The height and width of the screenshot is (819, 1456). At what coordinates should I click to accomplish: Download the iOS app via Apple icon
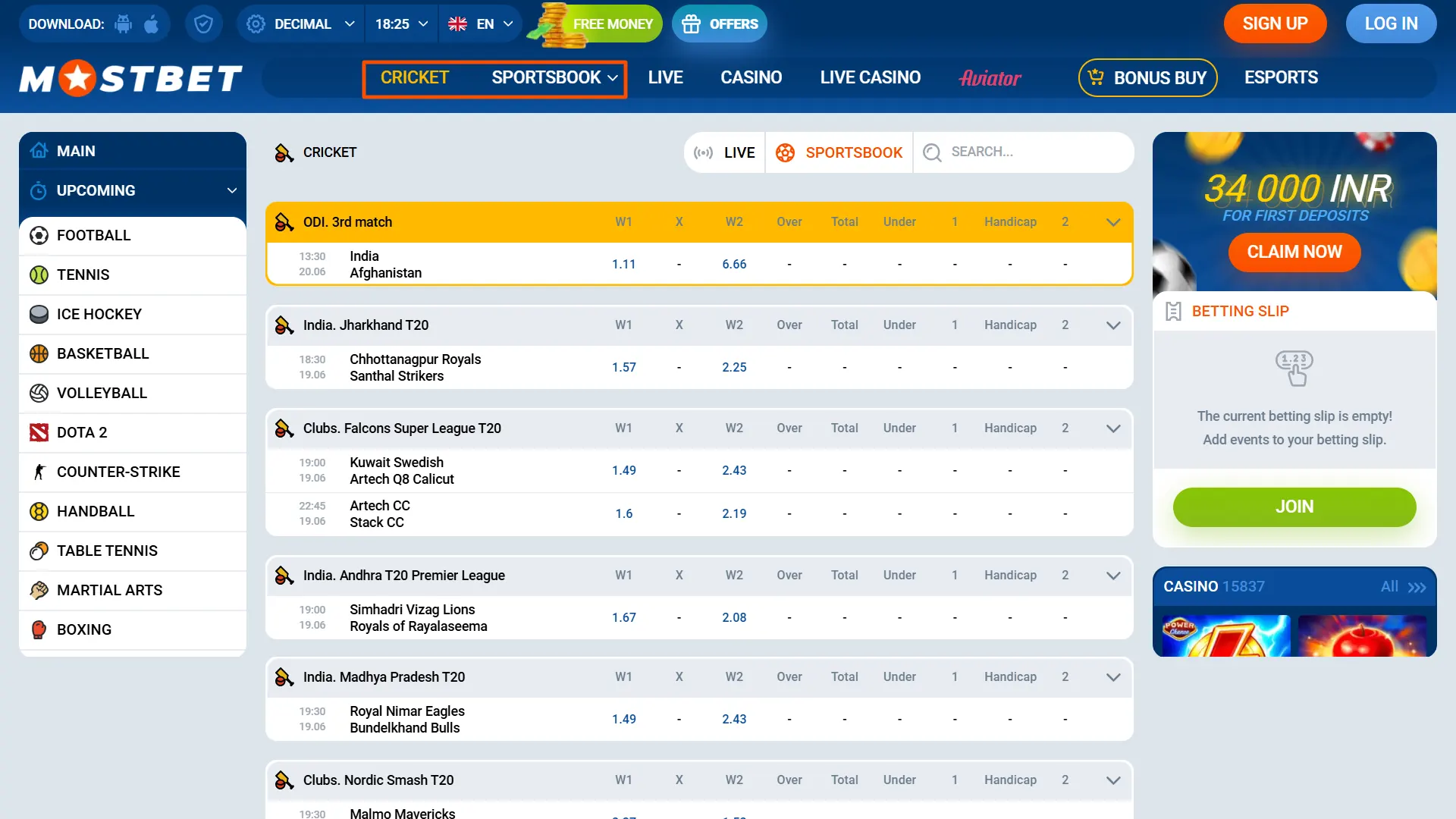152,24
